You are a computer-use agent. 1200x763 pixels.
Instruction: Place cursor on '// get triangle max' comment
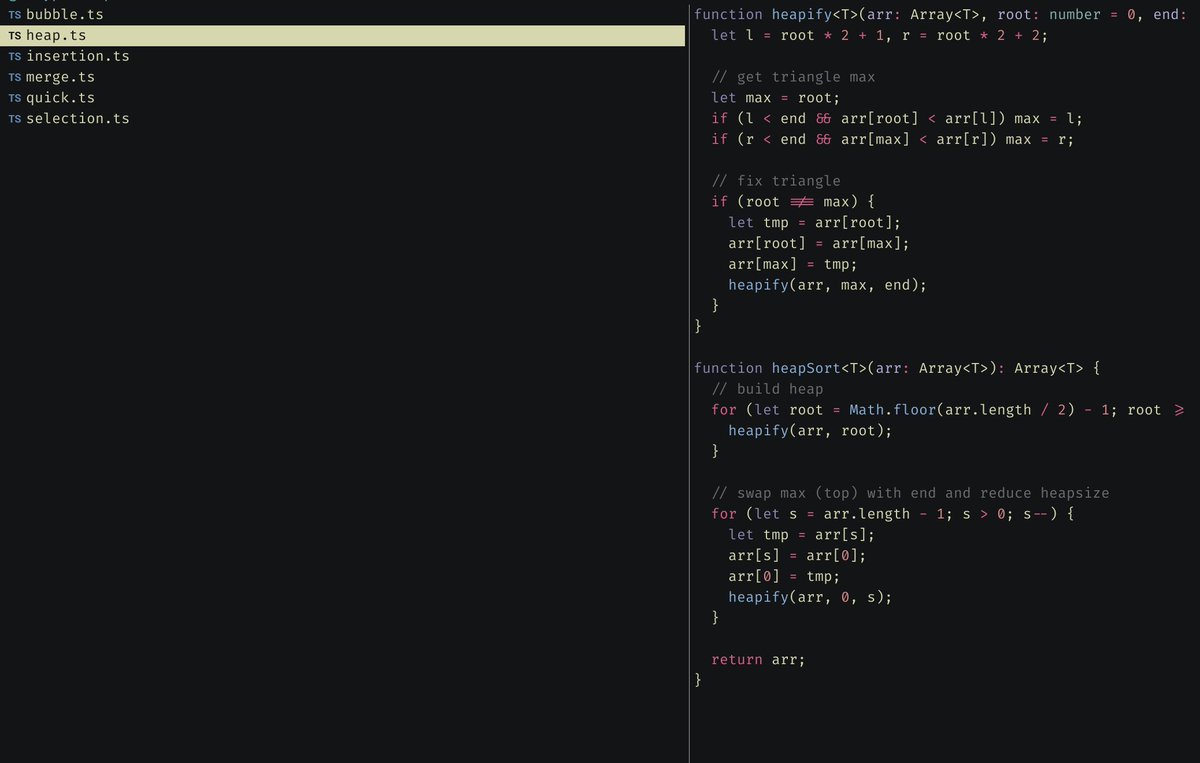(793, 77)
